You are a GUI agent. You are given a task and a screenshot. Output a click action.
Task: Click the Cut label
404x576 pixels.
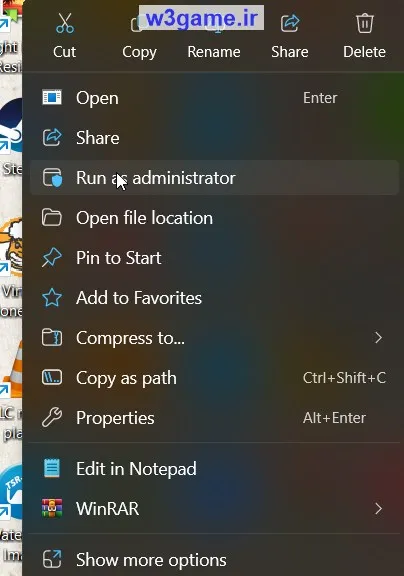coord(65,52)
